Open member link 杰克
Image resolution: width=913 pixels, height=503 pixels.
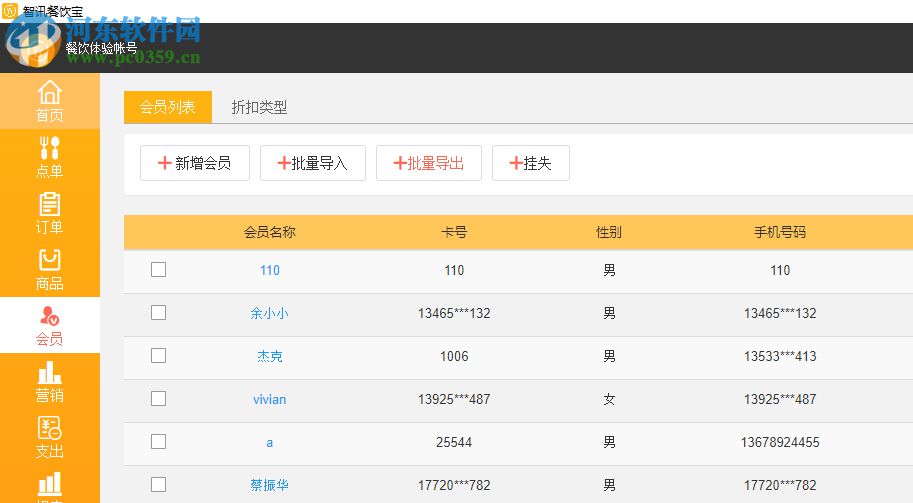[270, 356]
